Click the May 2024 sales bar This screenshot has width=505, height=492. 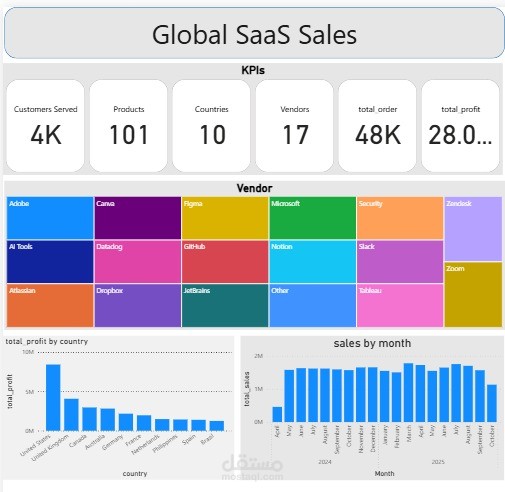(289, 396)
